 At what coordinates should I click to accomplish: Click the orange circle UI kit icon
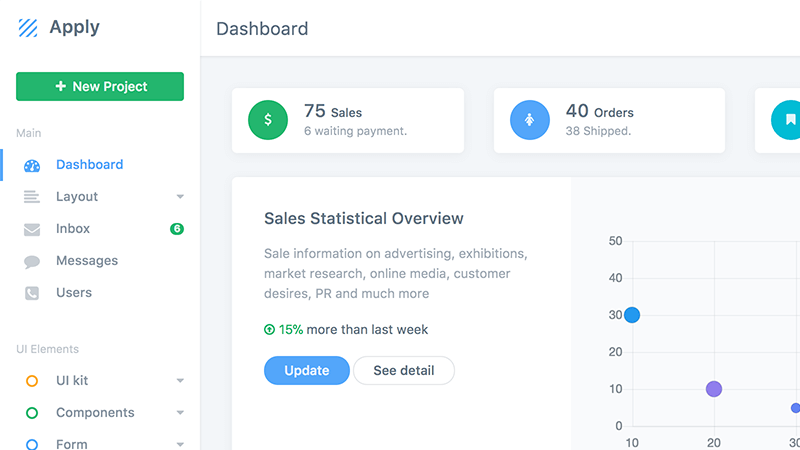32,381
